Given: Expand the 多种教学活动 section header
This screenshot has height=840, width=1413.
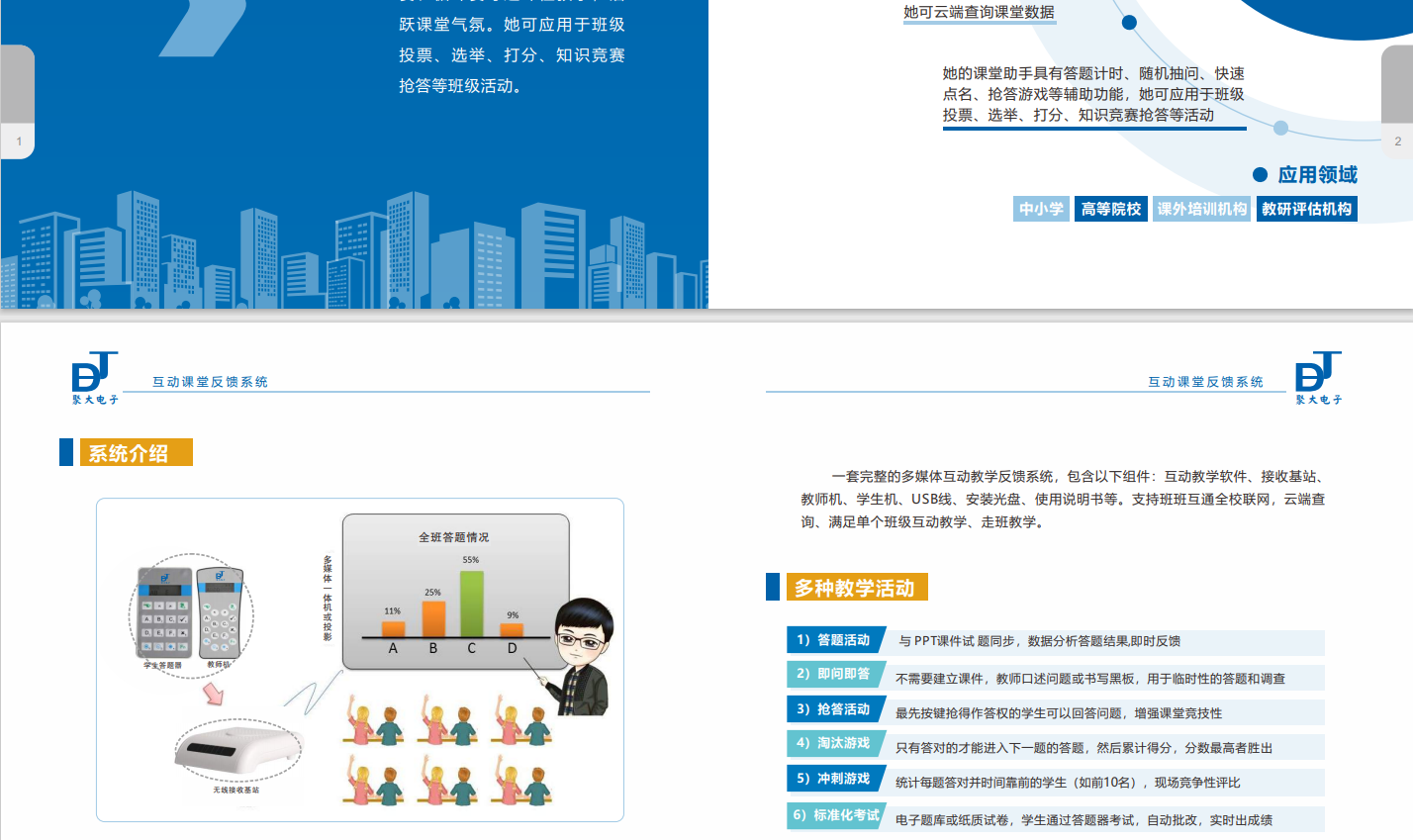Looking at the screenshot, I should click(x=856, y=587).
